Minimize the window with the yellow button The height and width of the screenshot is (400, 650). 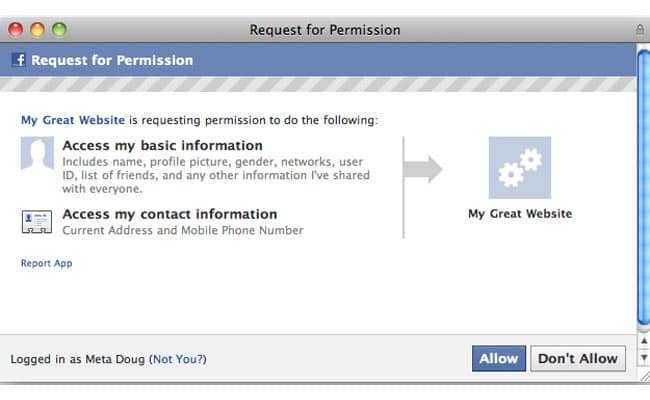coord(38,30)
